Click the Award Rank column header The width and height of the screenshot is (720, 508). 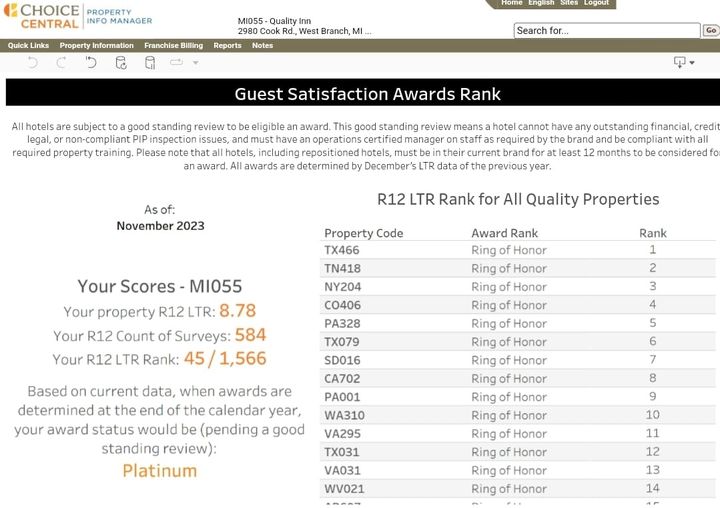504,233
